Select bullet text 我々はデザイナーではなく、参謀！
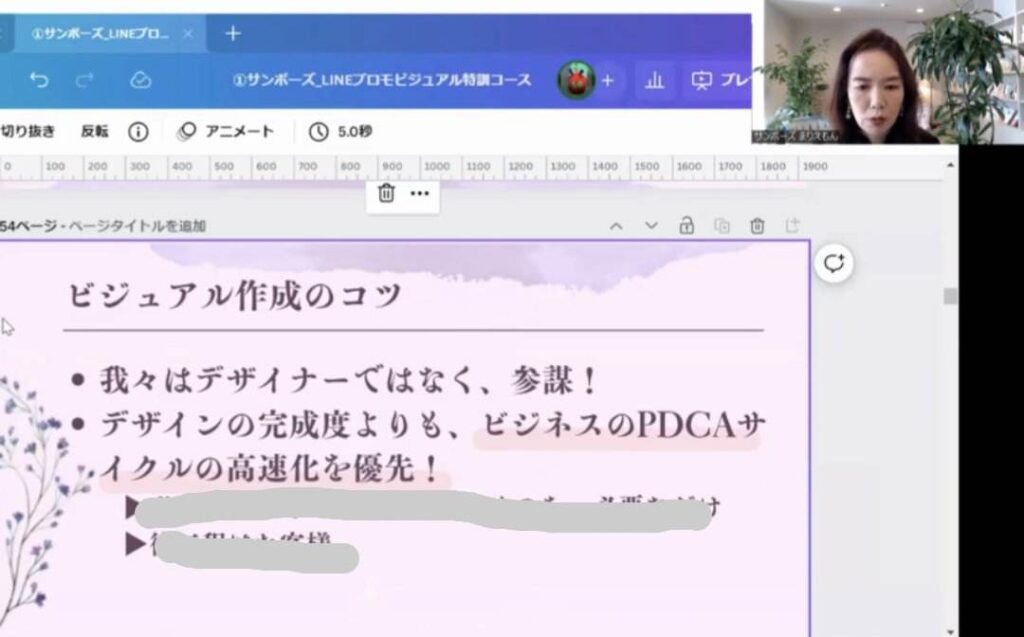The height and width of the screenshot is (637, 1024). point(348,380)
